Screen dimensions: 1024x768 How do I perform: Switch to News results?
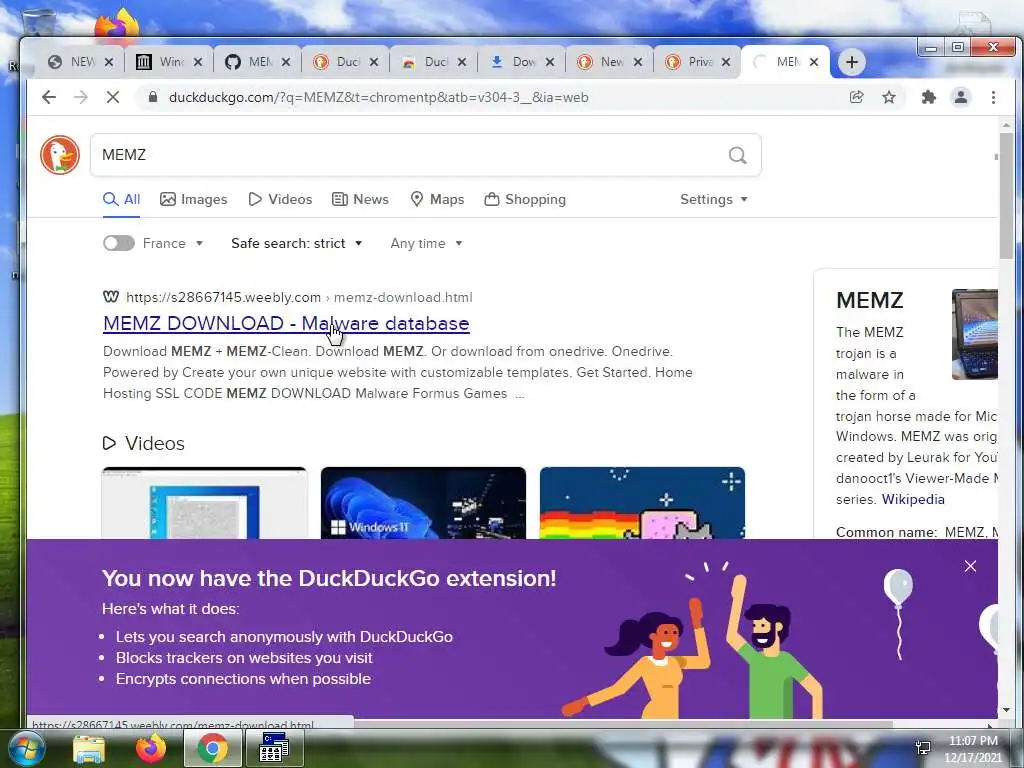tap(360, 199)
